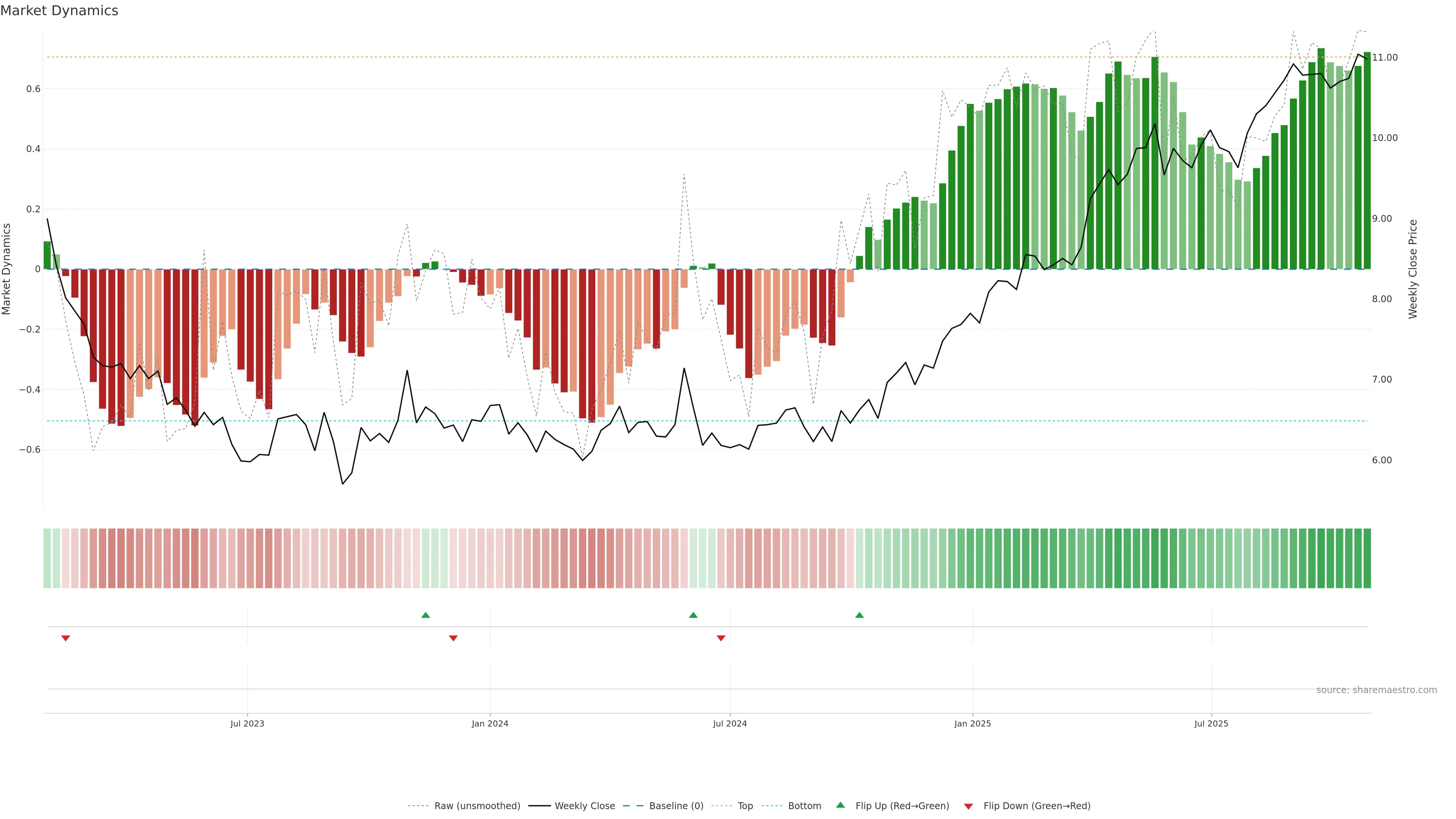1456x819 pixels.
Task: Click the Jan 2025 x-axis label
Action: tap(972, 723)
